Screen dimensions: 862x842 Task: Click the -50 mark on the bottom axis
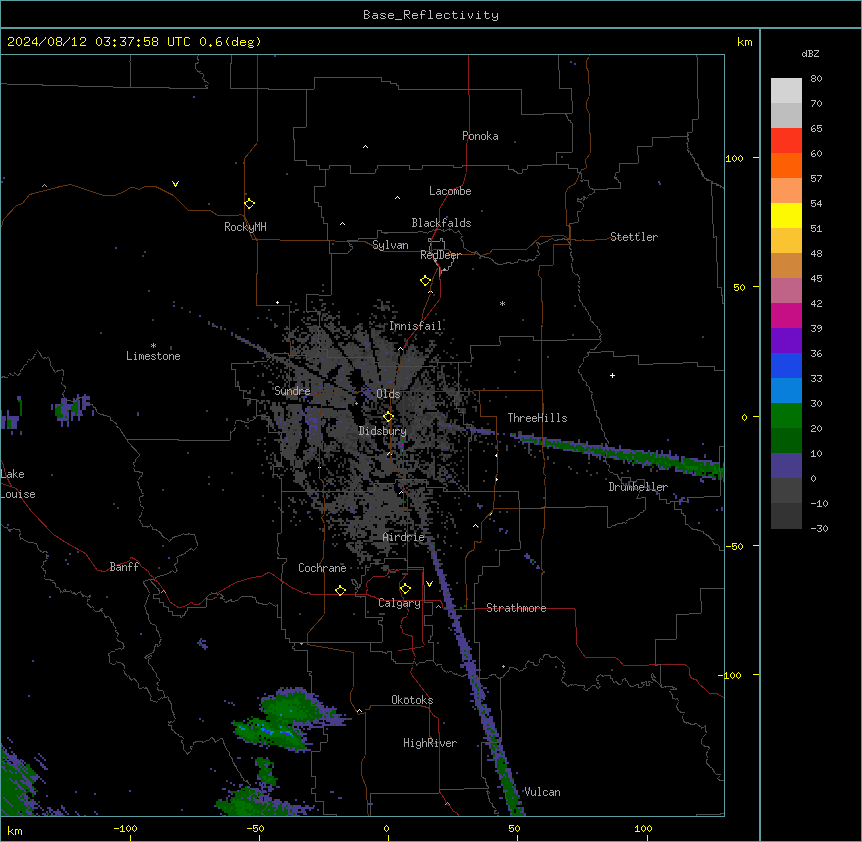tap(255, 829)
